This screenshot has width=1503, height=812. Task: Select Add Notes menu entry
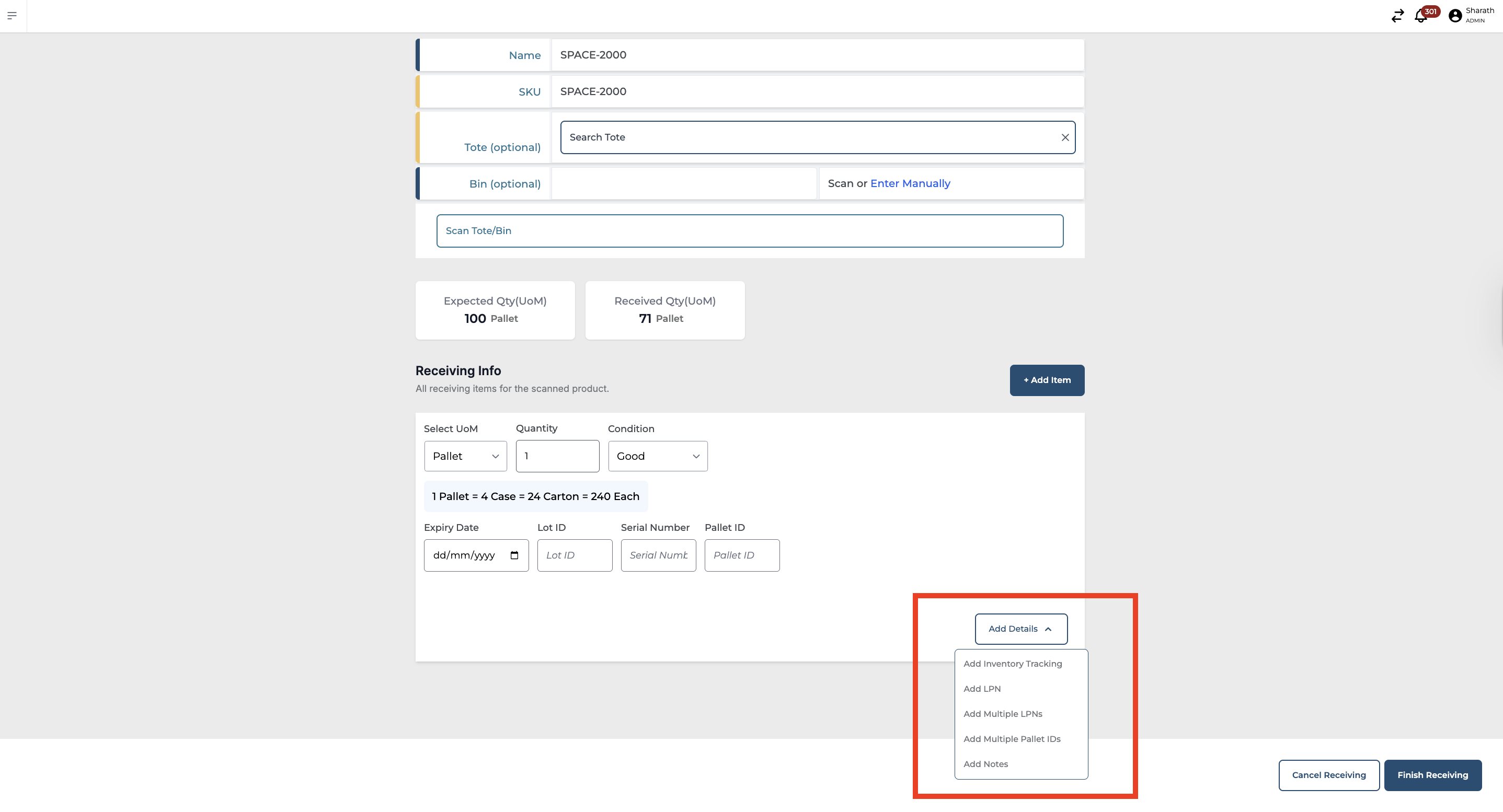tap(985, 764)
